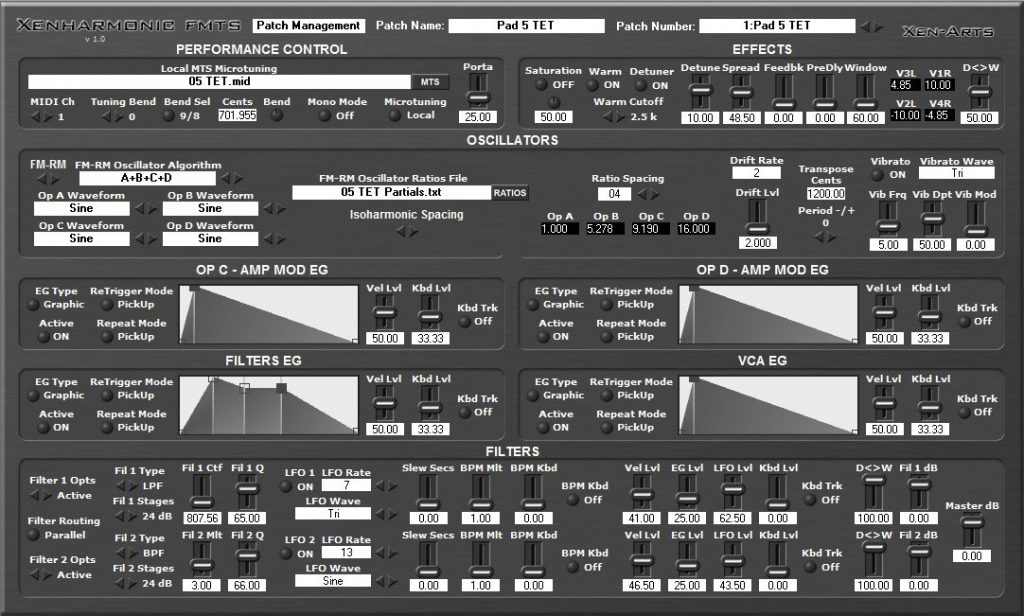Click Filter 1 Opts Active left arrow
Screen dimensions: 1024x616
(35, 496)
